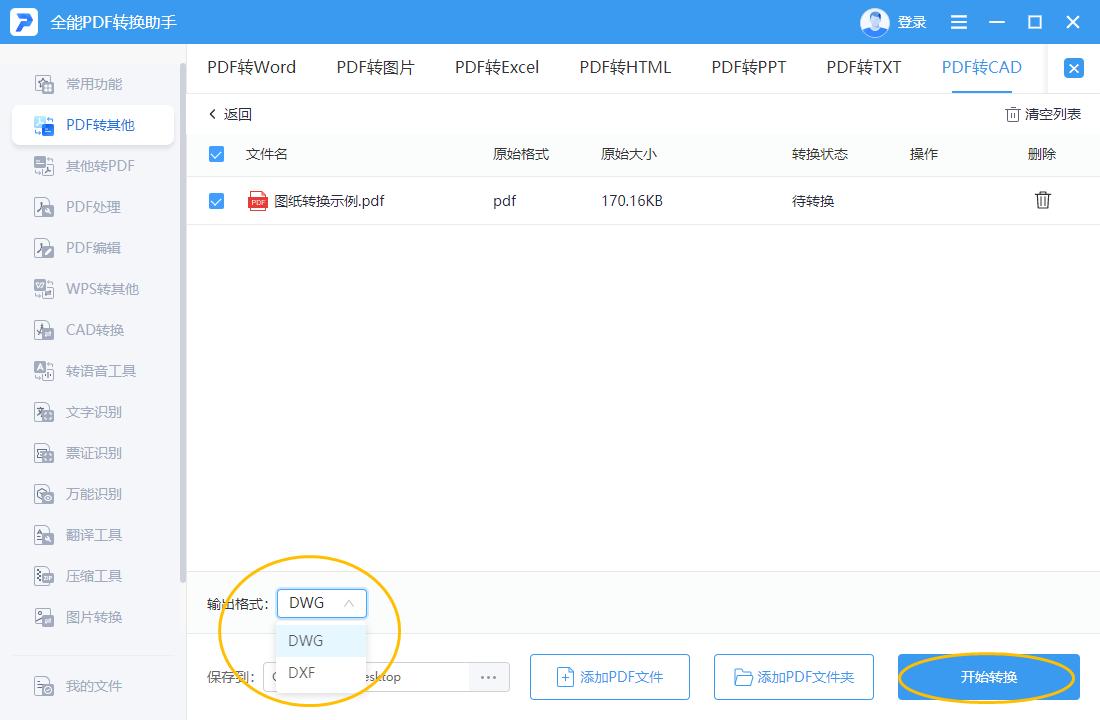Image resolution: width=1100 pixels, height=720 pixels.
Task: Delete 图纸转换示例.pdf using the trash icon
Action: coord(1043,200)
